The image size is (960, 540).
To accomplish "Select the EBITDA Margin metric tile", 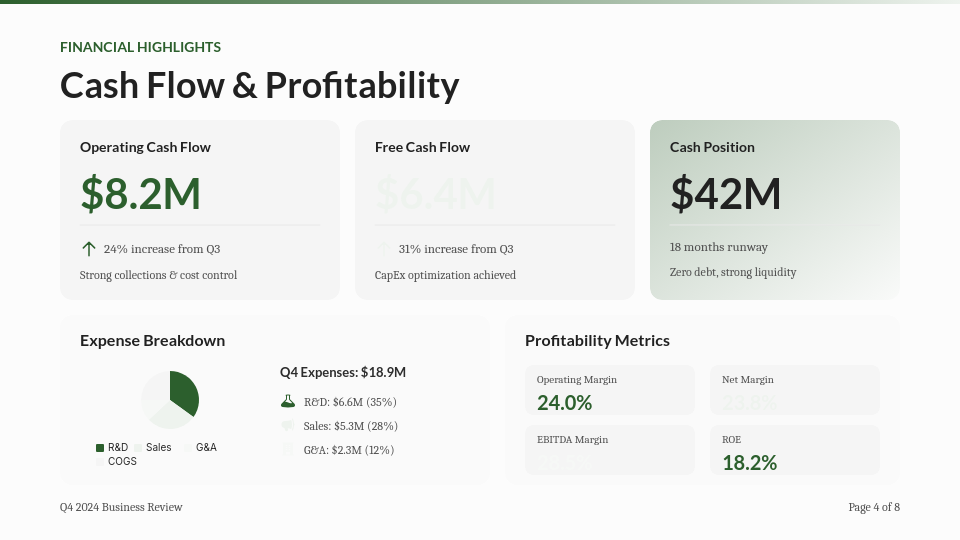I will click(609, 450).
